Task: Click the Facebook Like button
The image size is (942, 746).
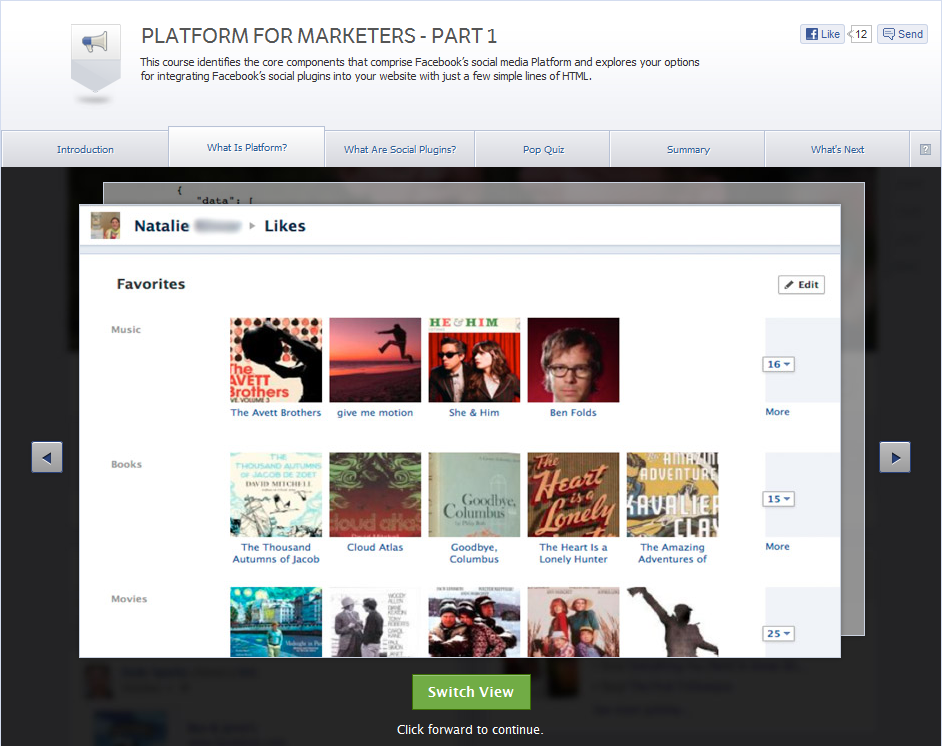Action: click(x=822, y=34)
